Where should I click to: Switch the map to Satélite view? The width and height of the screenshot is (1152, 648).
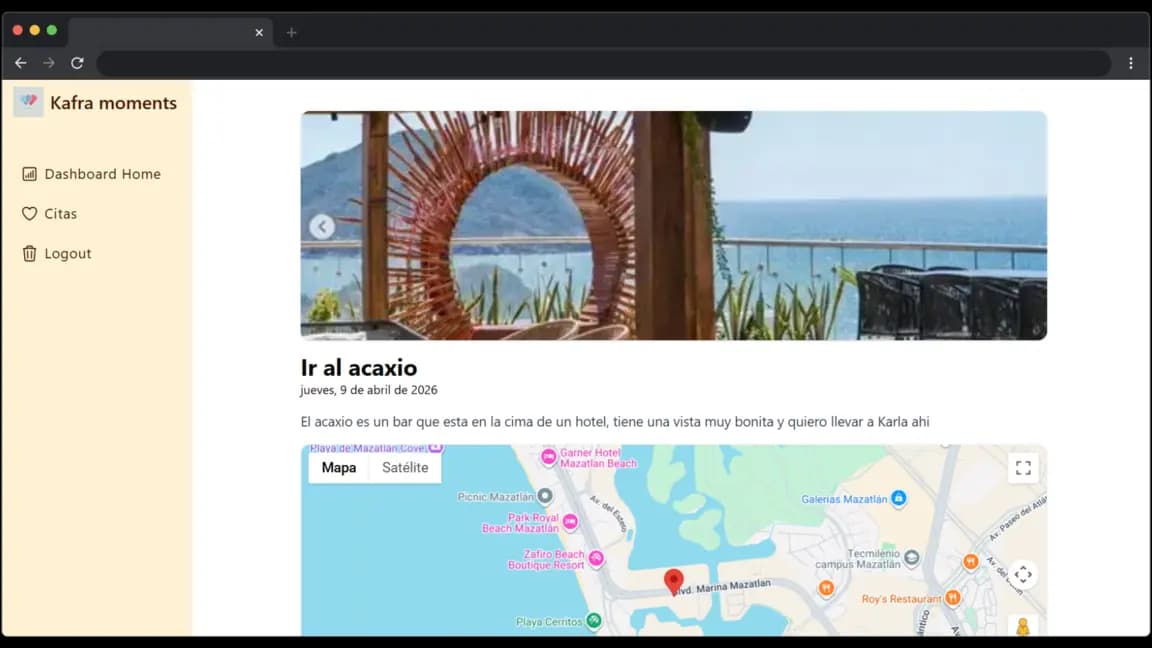pyautogui.click(x=405, y=468)
